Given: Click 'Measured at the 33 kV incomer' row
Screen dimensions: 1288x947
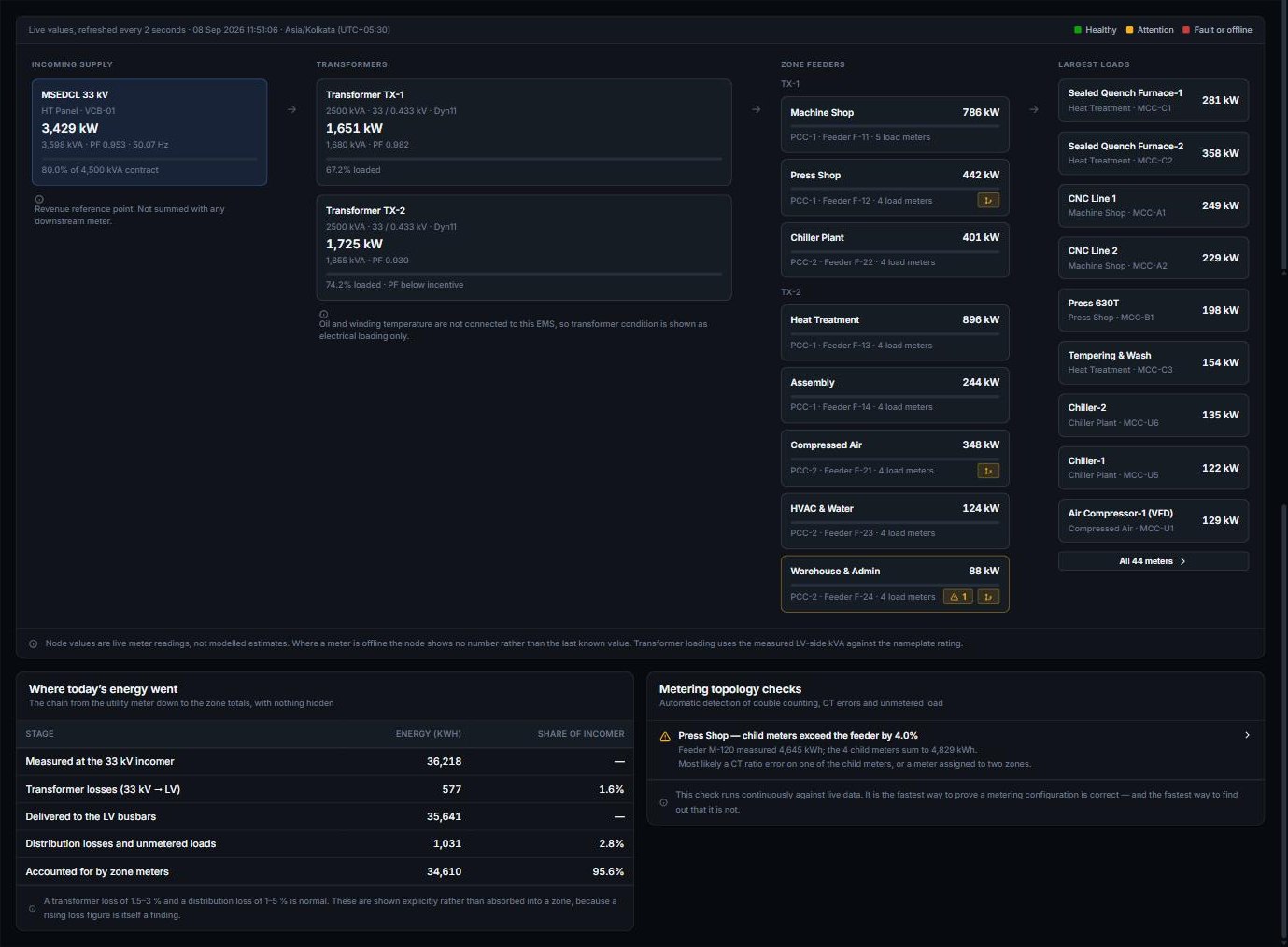Looking at the screenshot, I should tap(325, 761).
